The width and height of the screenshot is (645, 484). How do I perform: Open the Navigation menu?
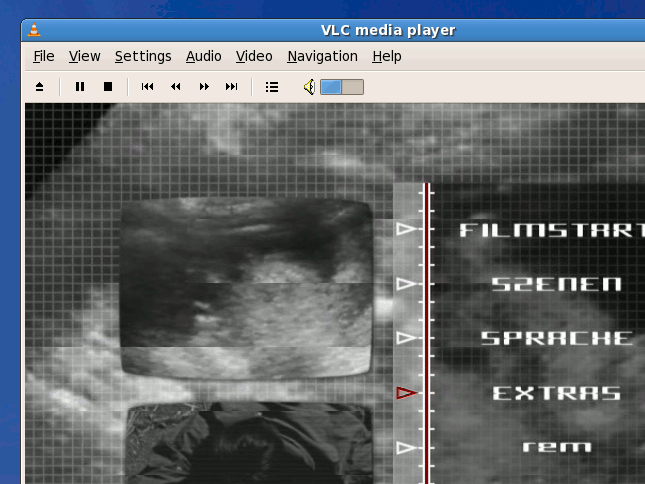322,56
